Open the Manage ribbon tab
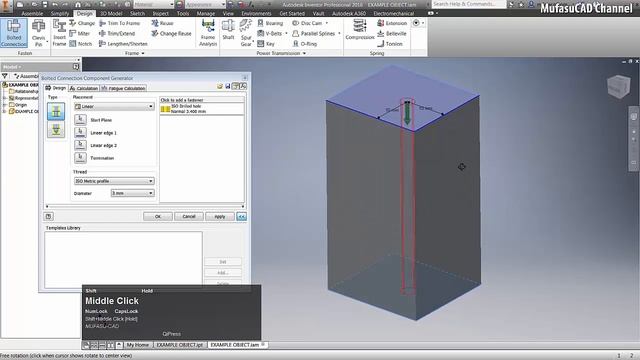The height and width of the screenshot is (360, 640). click(206, 13)
